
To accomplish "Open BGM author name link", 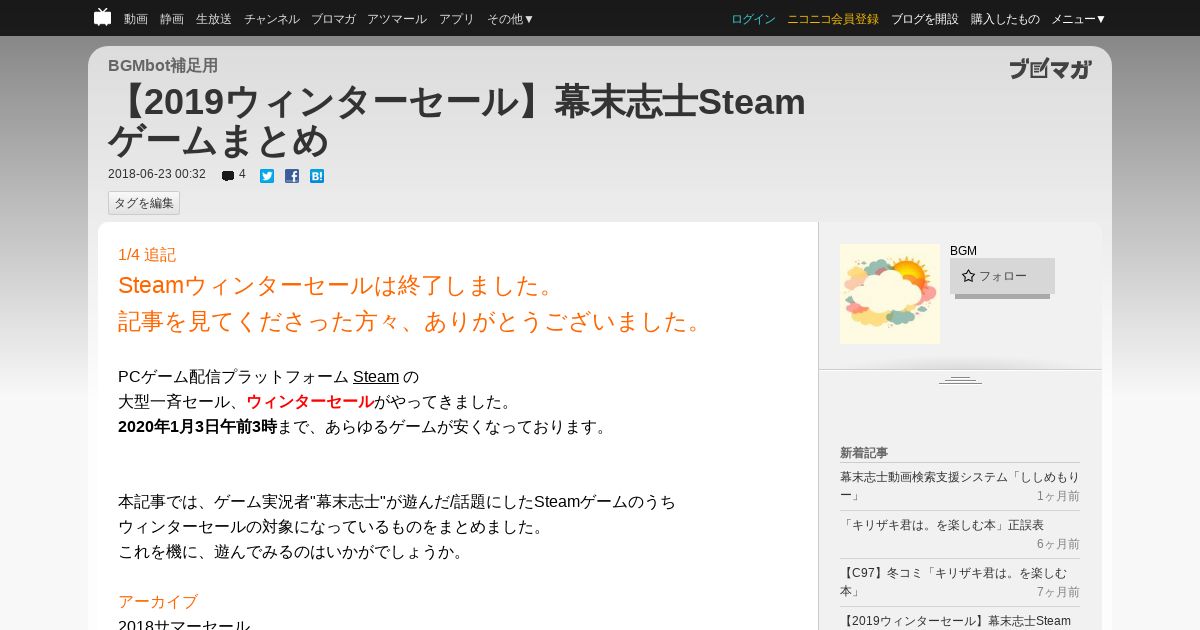I will pos(963,251).
